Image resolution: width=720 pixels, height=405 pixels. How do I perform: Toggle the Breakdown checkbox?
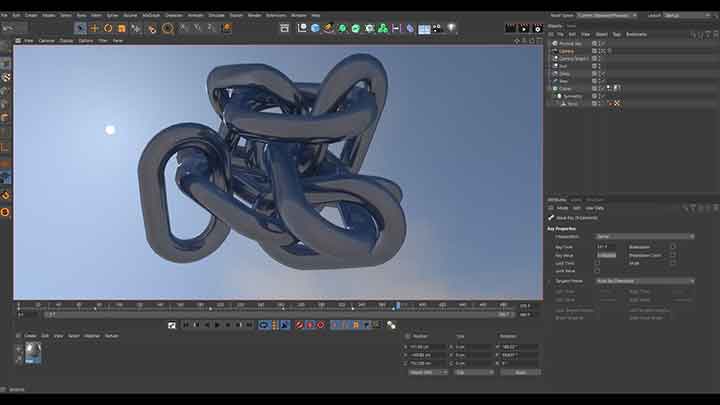coord(673,248)
